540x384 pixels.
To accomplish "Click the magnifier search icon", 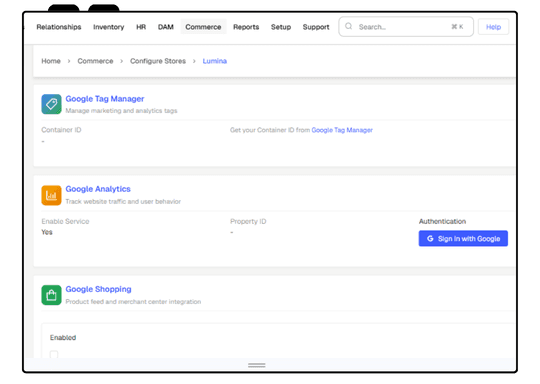I will [349, 26].
